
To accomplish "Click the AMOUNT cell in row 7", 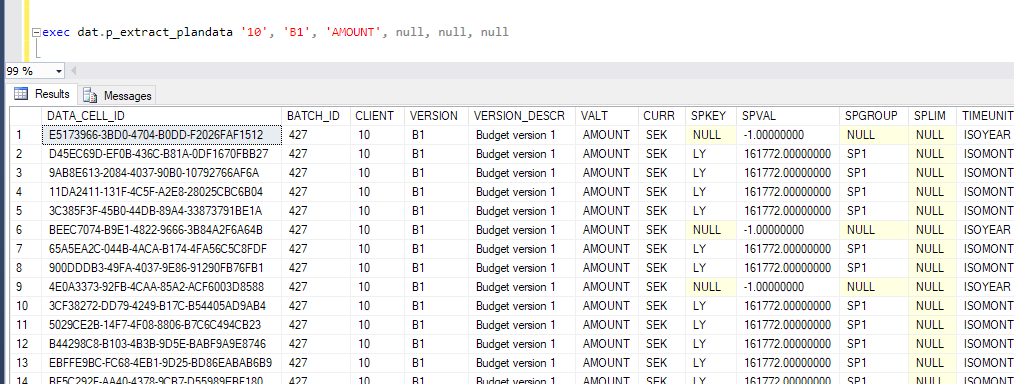I will pos(607,249).
